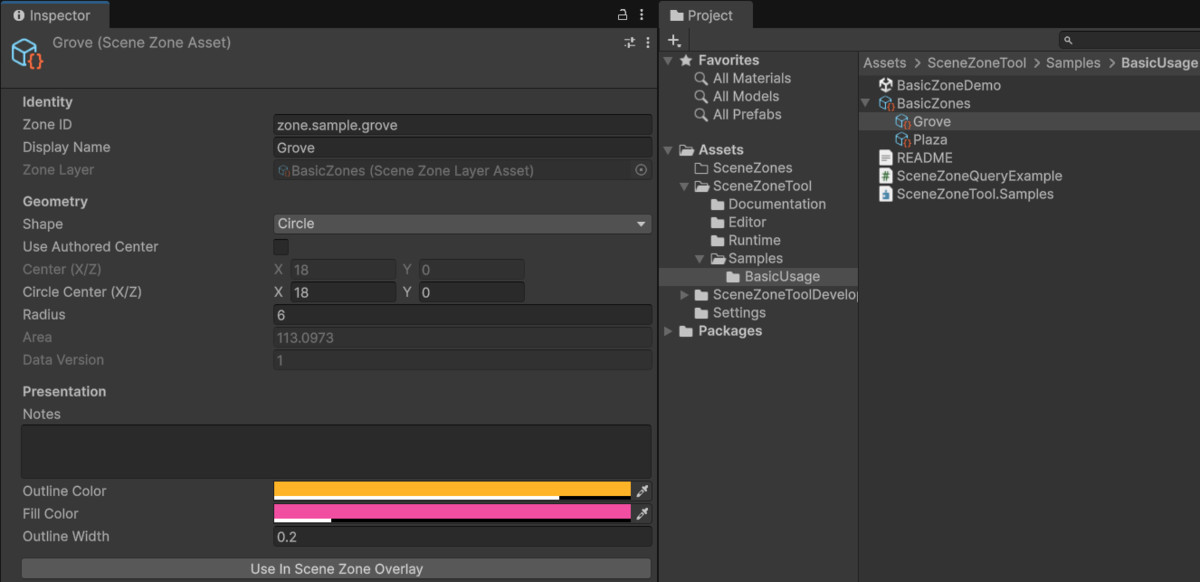Click the plus create button in Project
The image size is (1200, 582).
coord(675,41)
